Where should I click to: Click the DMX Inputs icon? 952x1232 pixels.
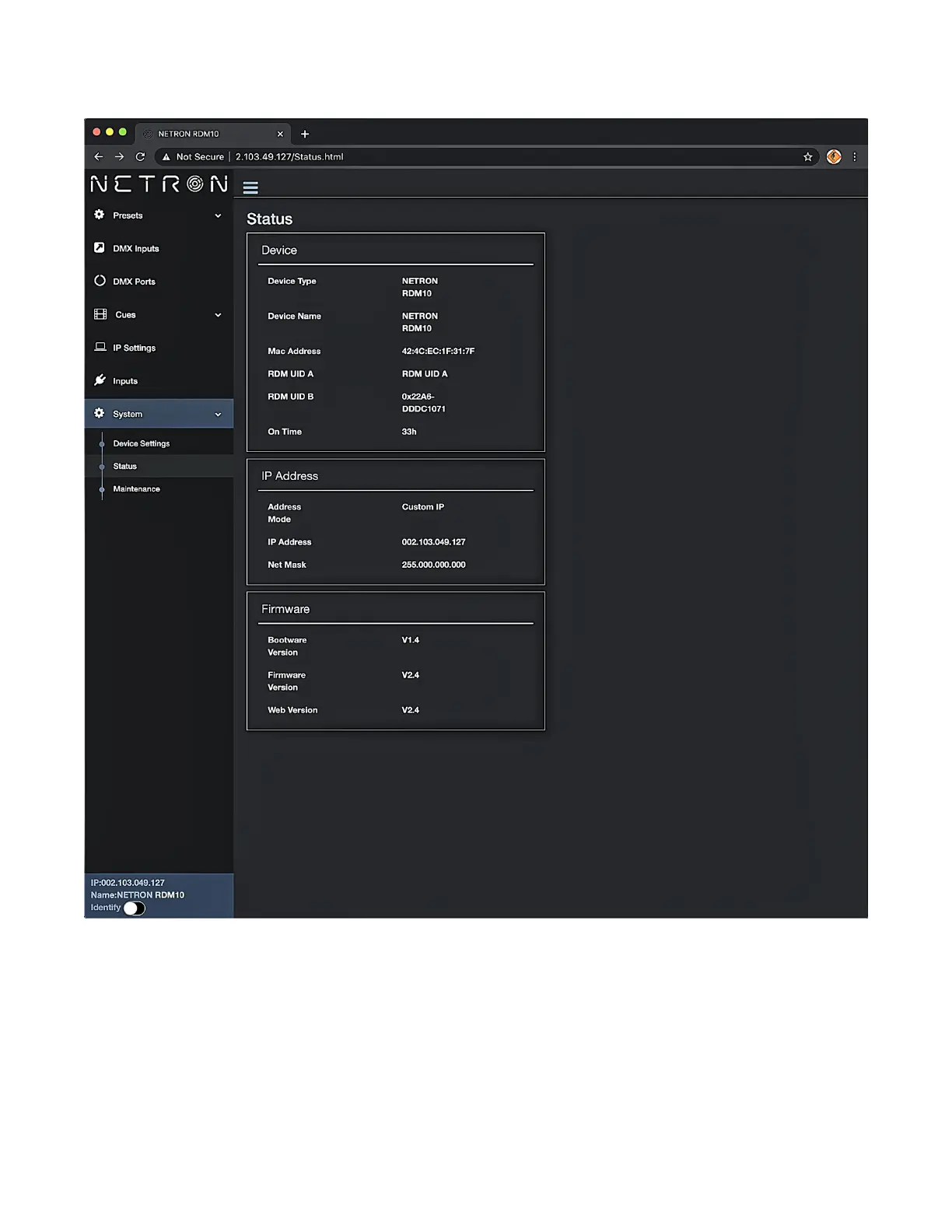100,248
